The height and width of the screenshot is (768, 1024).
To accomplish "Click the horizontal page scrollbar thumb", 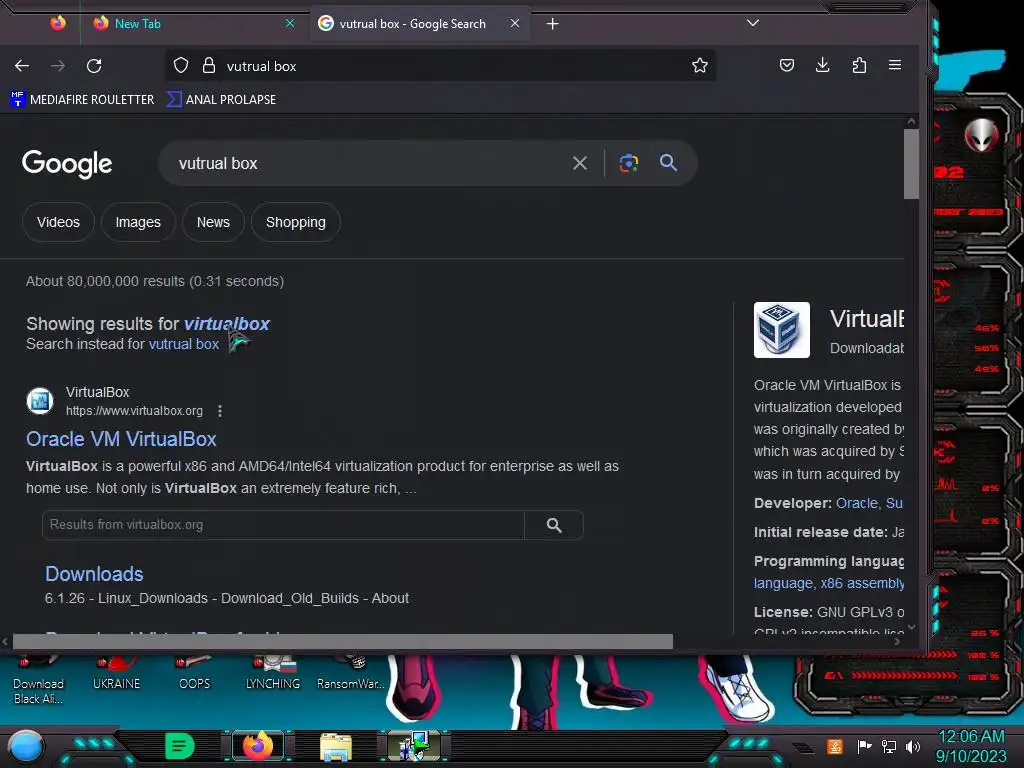I will click(x=343, y=641).
